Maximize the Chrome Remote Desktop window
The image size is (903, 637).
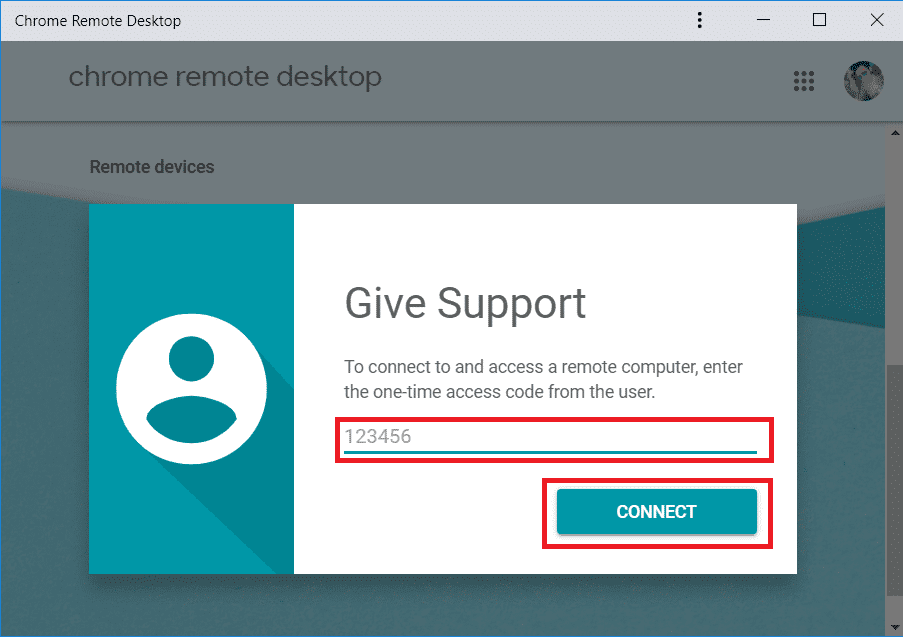click(819, 20)
